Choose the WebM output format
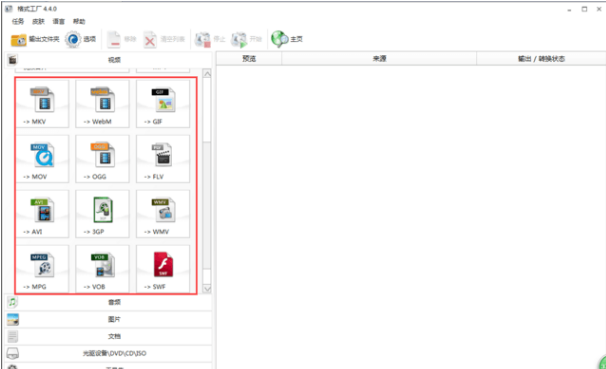 coord(102,104)
